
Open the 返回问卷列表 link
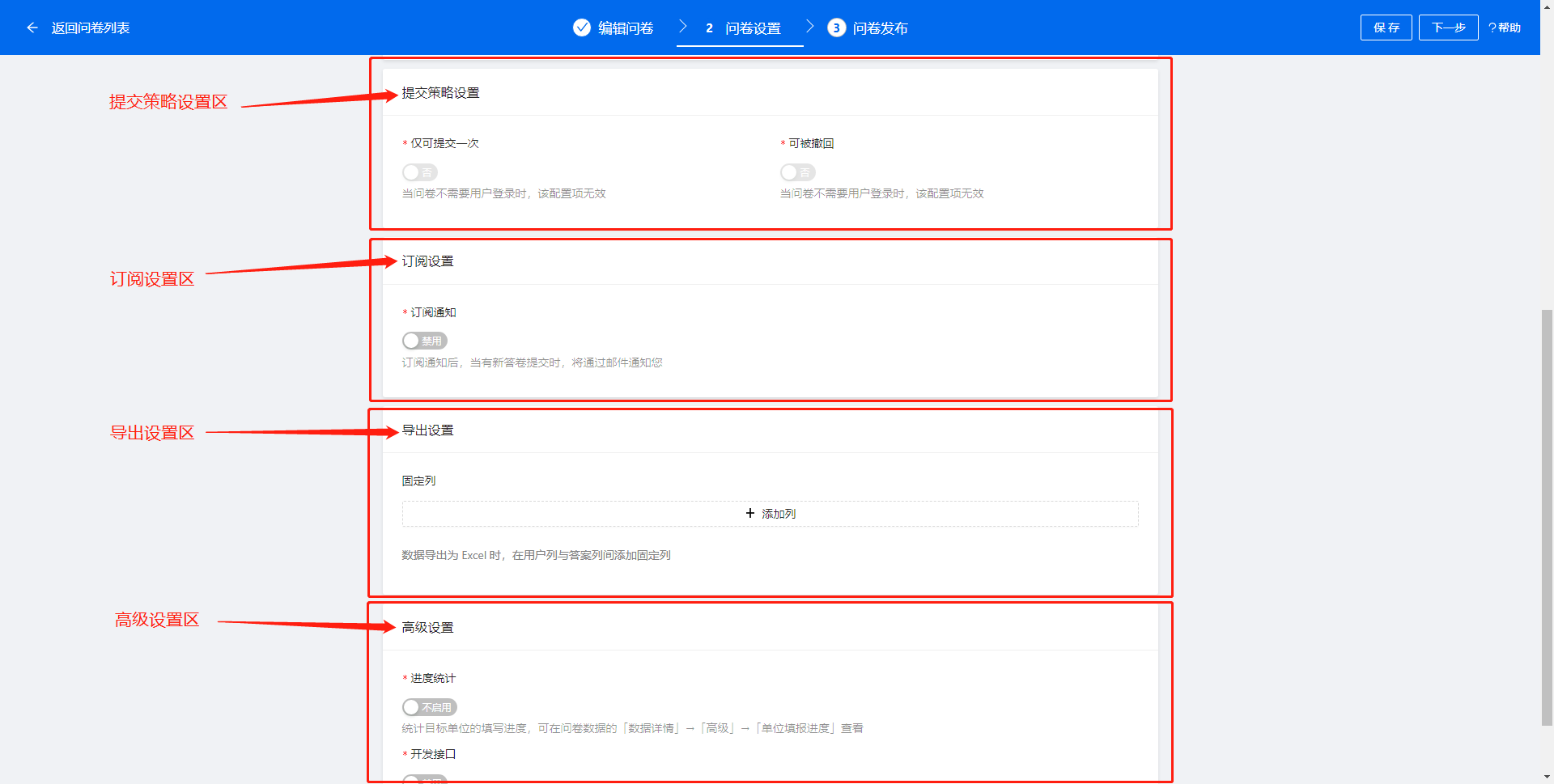click(x=91, y=28)
